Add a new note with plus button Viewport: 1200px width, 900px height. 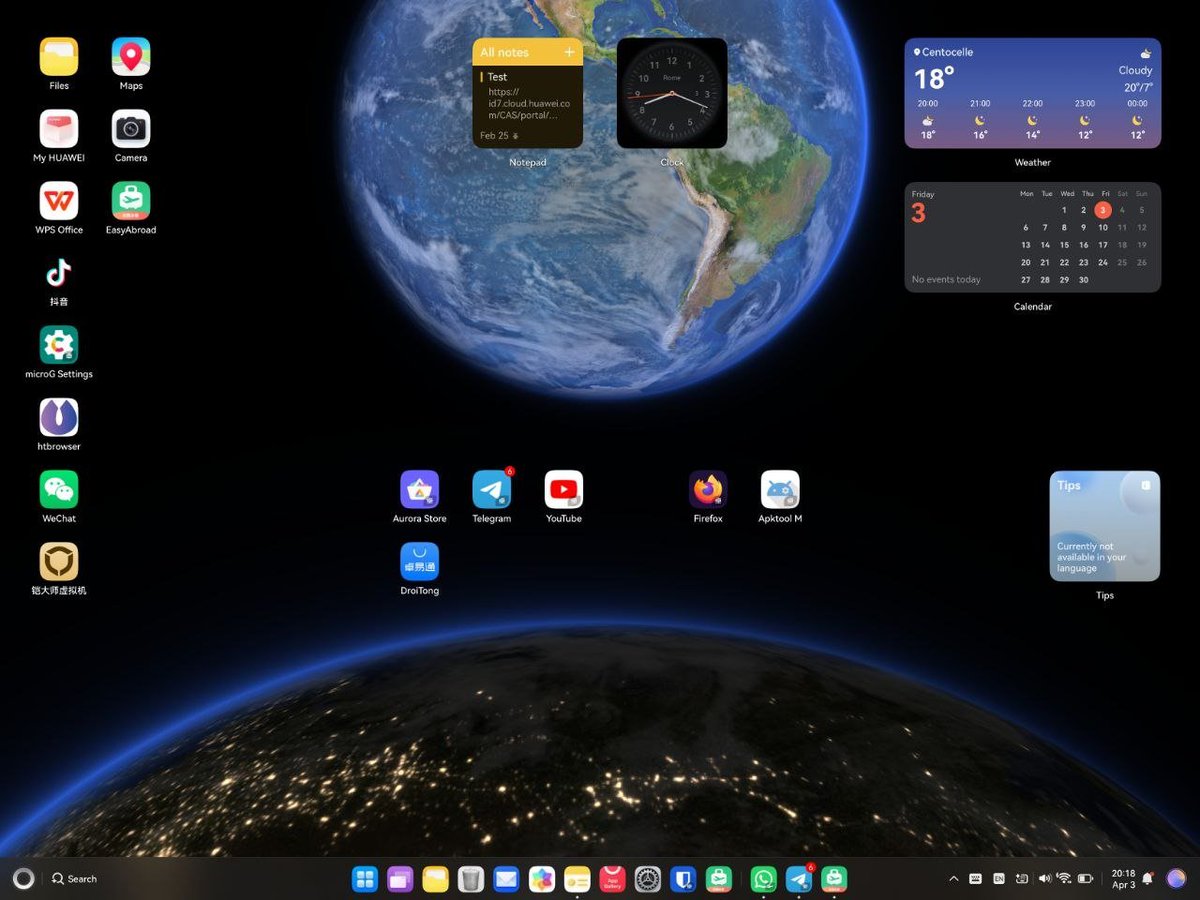(x=570, y=52)
